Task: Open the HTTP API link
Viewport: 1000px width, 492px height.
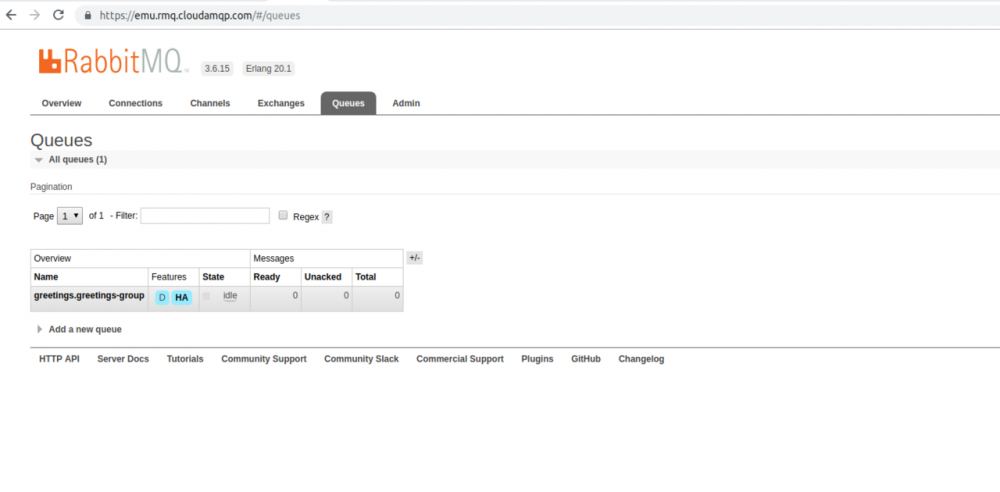Action: pyautogui.click(x=59, y=359)
